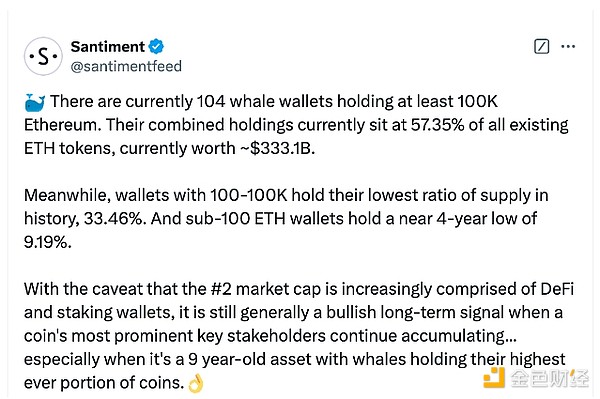Click the line starting "With the caveat"

pyautogui.click(x=299, y=289)
